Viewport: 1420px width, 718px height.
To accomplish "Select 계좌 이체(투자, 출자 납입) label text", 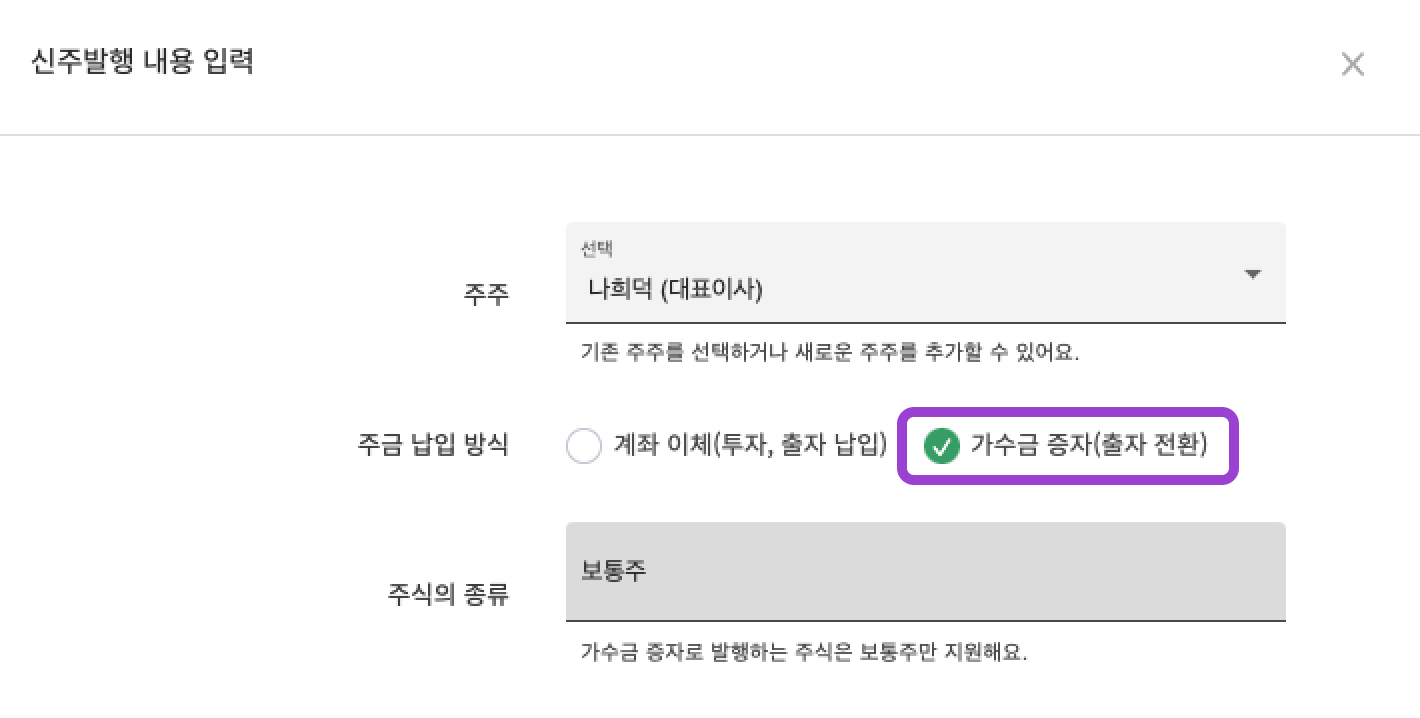I will click(x=750, y=446).
